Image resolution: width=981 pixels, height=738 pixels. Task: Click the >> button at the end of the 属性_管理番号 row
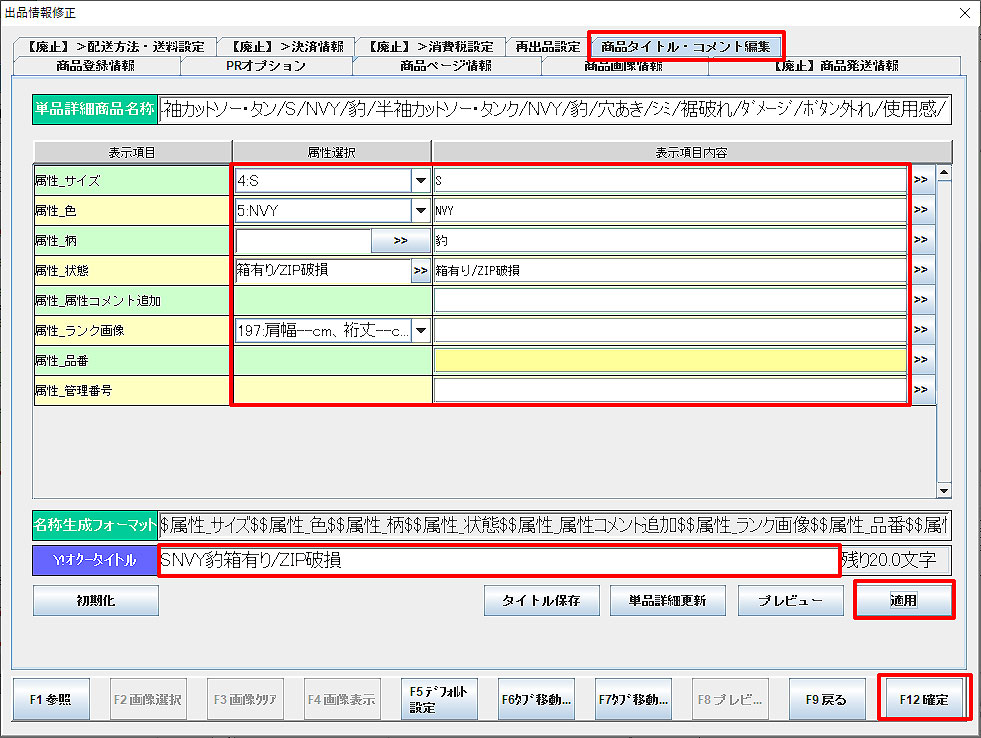921,390
